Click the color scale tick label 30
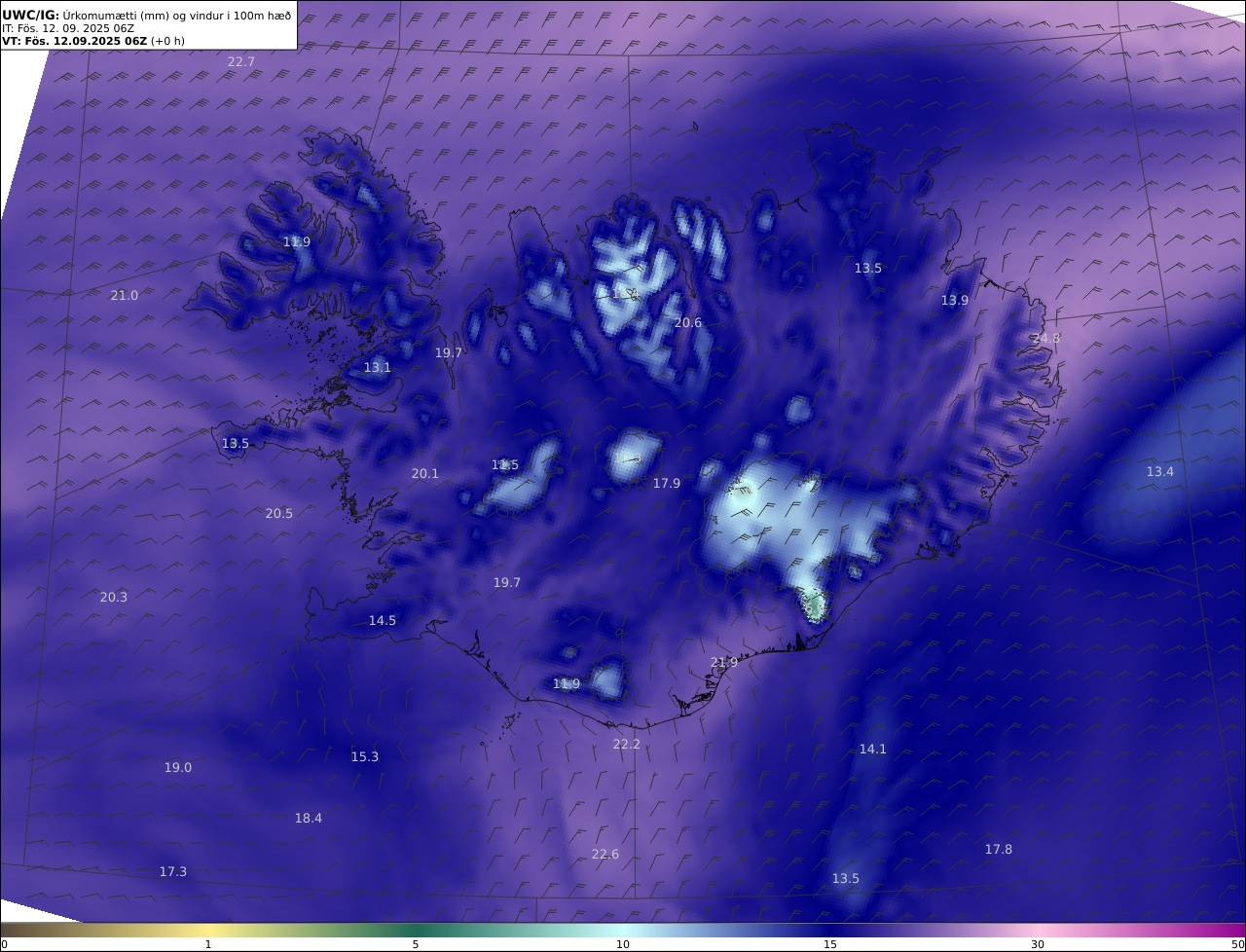The image size is (1246, 952). coord(1038,944)
